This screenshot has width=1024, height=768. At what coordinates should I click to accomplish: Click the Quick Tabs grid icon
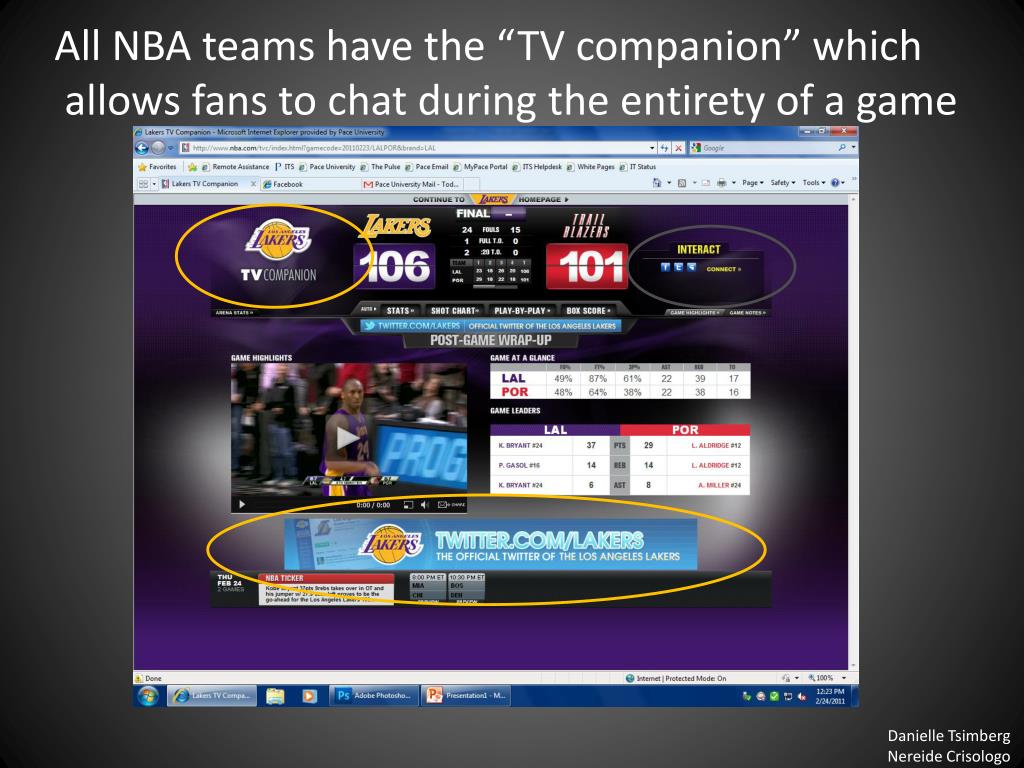143,184
